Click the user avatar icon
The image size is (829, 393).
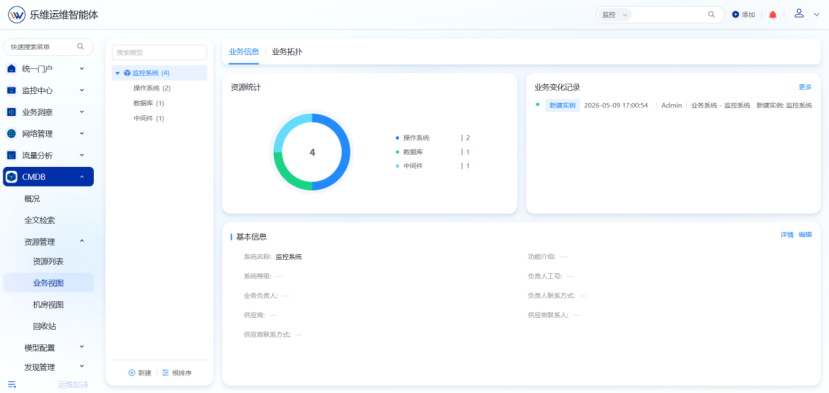pyautogui.click(x=799, y=14)
